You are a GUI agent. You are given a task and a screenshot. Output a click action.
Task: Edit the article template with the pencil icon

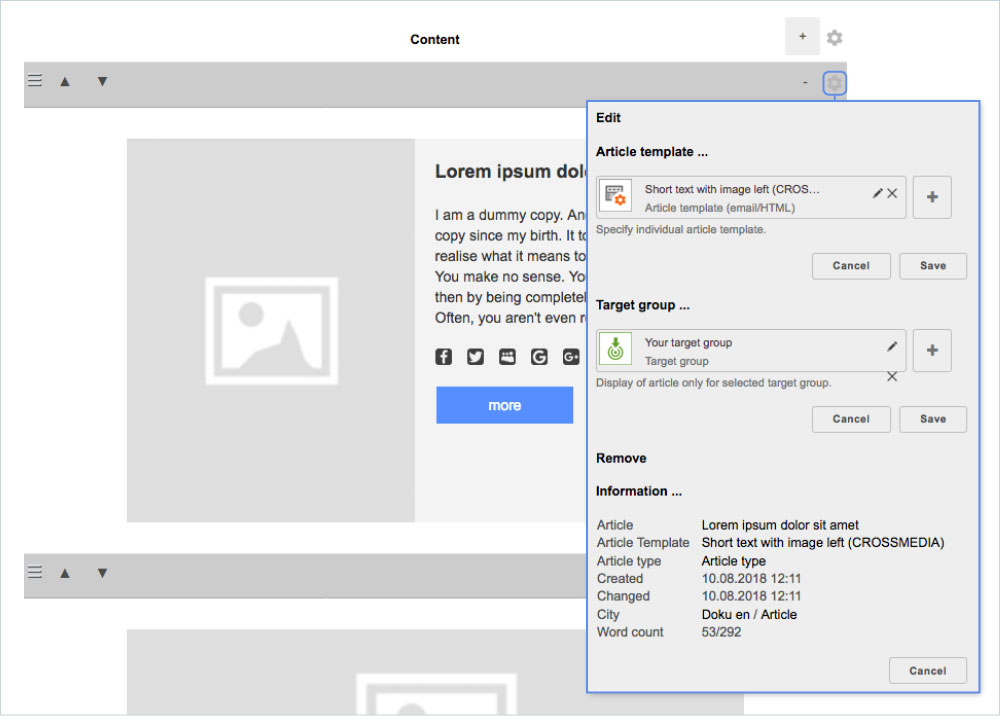coord(877,193)
